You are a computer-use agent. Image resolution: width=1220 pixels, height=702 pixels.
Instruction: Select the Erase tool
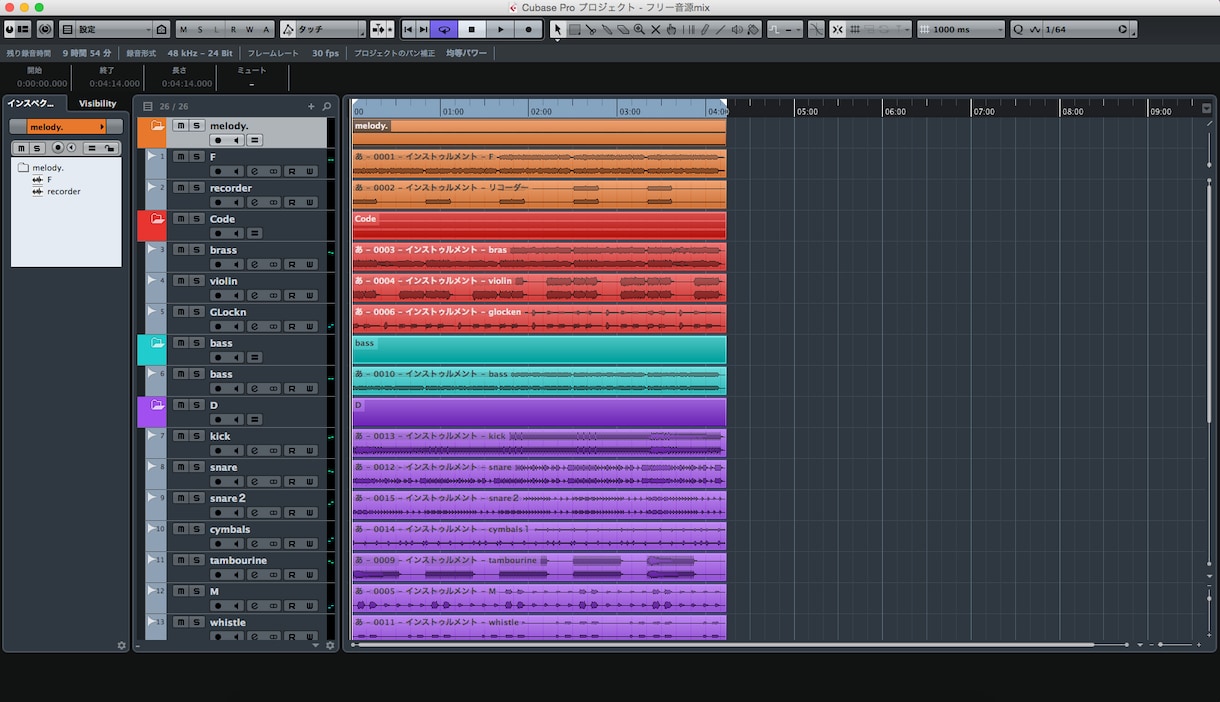tap(623, 30)
